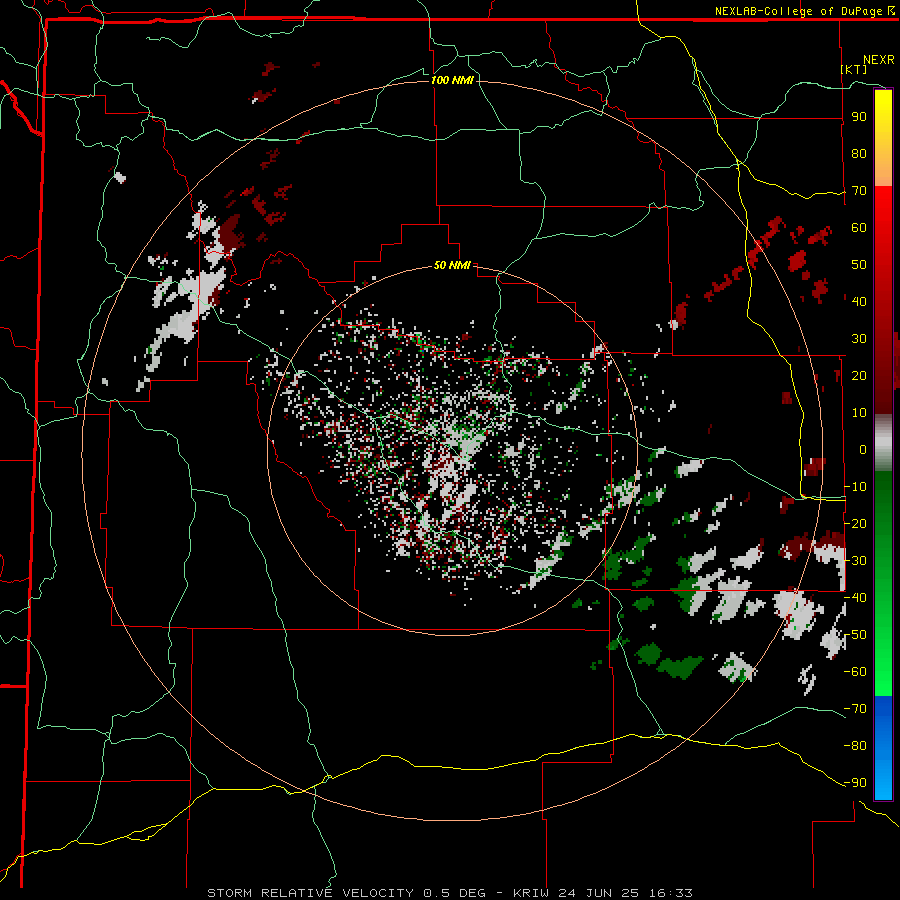
Task: Click the -70 scale value
Action: [855, 708]
